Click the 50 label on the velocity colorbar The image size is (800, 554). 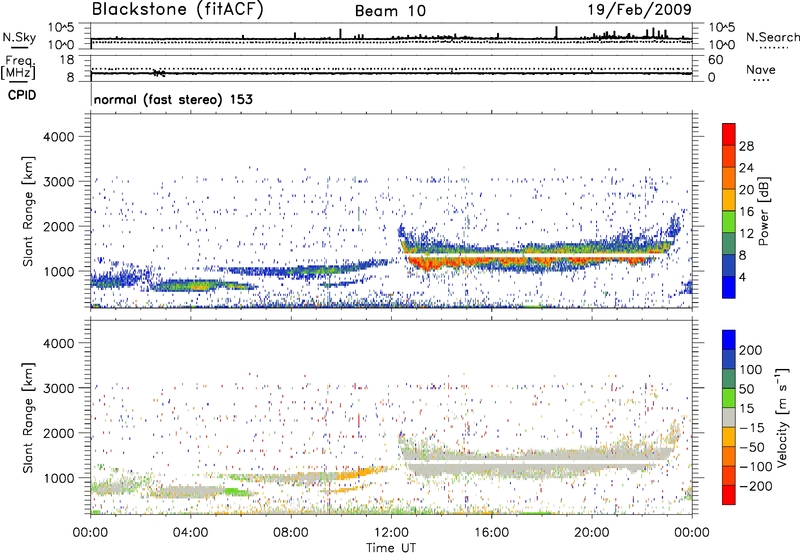(x=747, y=389)
